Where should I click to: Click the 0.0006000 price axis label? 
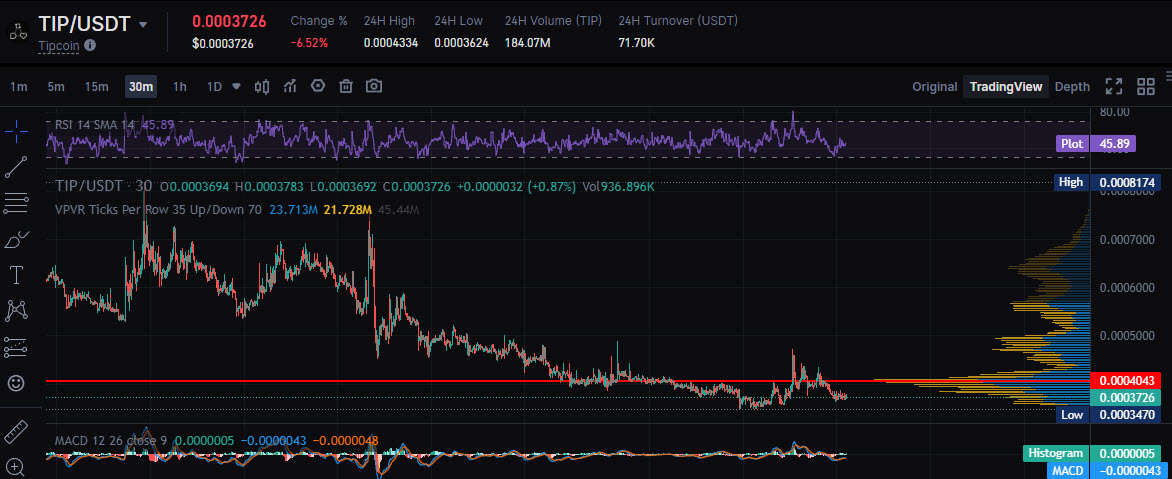pyautogui.click(x=1126, y=288)
